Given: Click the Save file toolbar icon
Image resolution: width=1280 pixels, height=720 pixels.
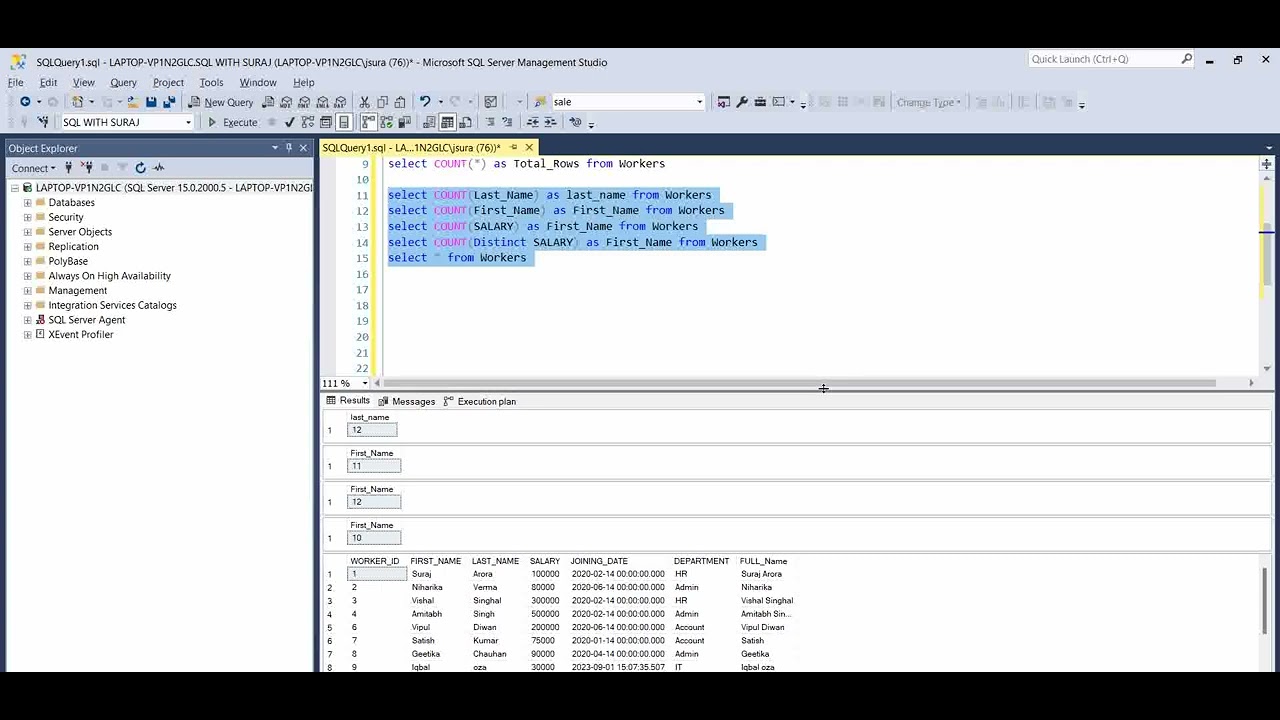Looking at the screenshot, I should pyautogui.click(x=151, y=102).
